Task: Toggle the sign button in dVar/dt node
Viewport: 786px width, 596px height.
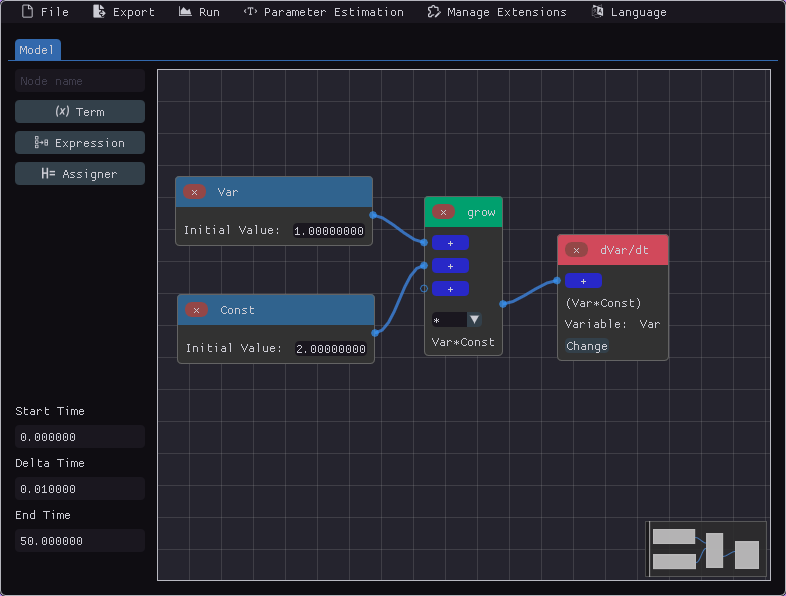Action: coord(583,281)
